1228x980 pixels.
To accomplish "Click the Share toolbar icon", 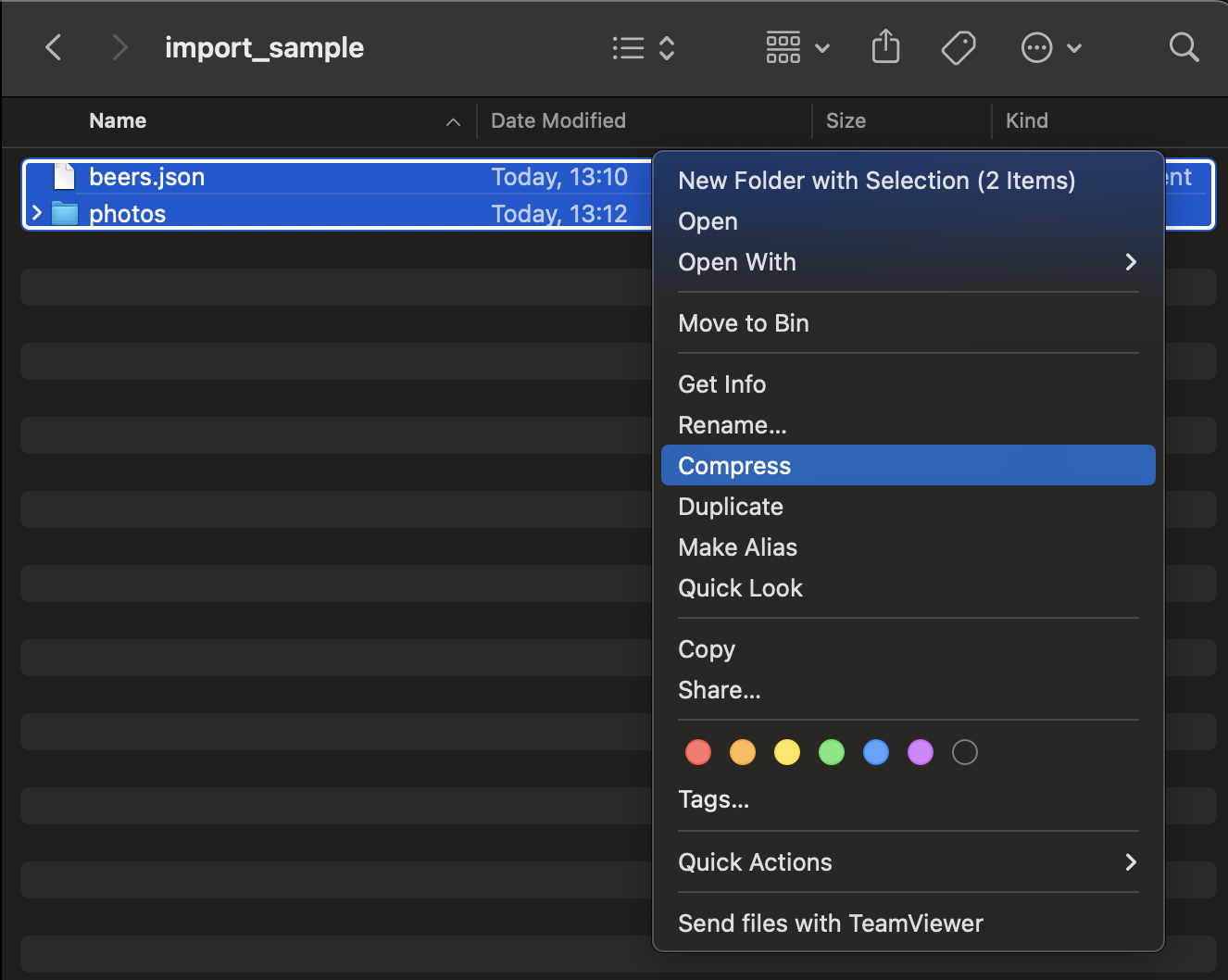I will [885, 47].
